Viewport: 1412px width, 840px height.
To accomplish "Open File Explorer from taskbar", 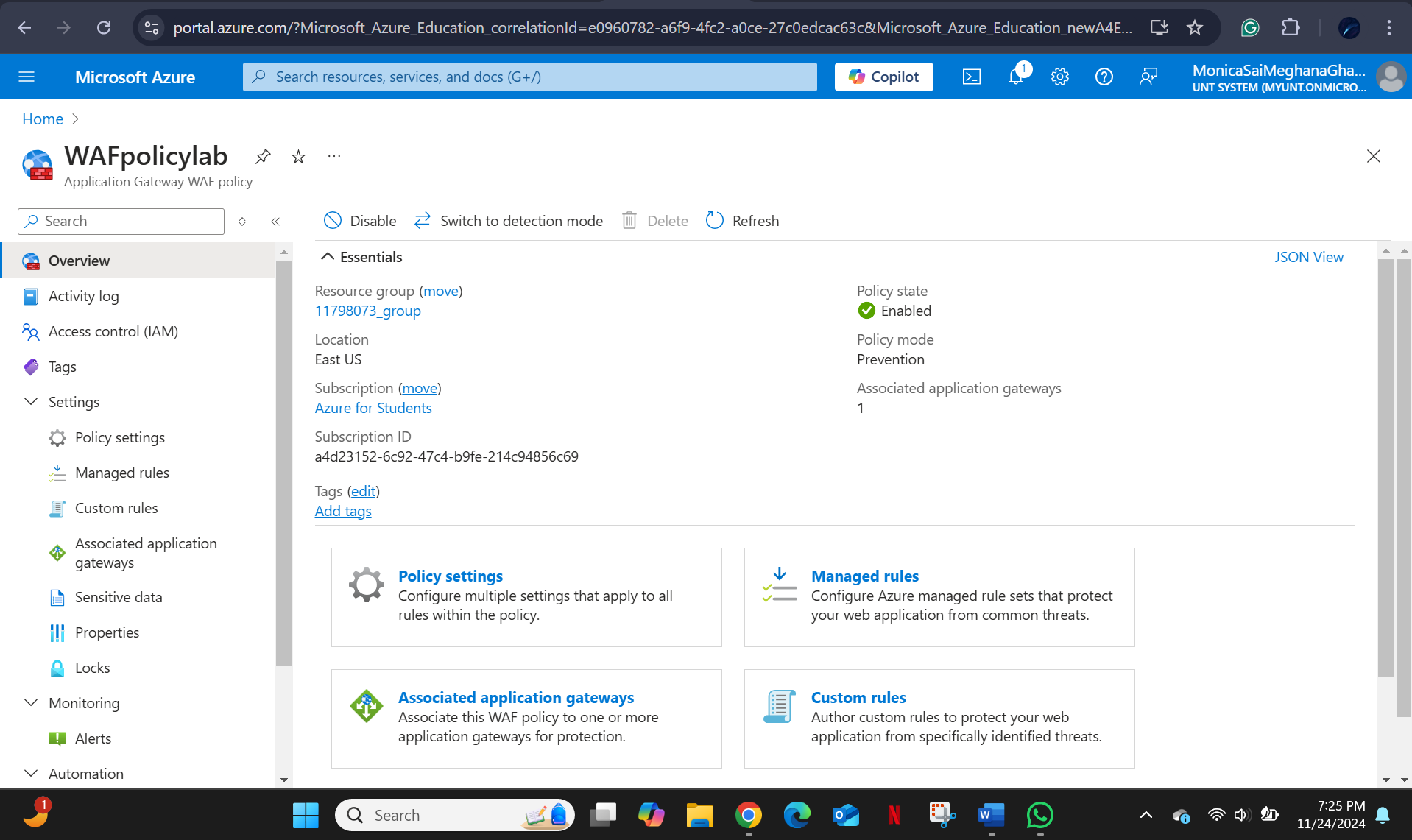I will pyautogui.click(x=700, y=815).
